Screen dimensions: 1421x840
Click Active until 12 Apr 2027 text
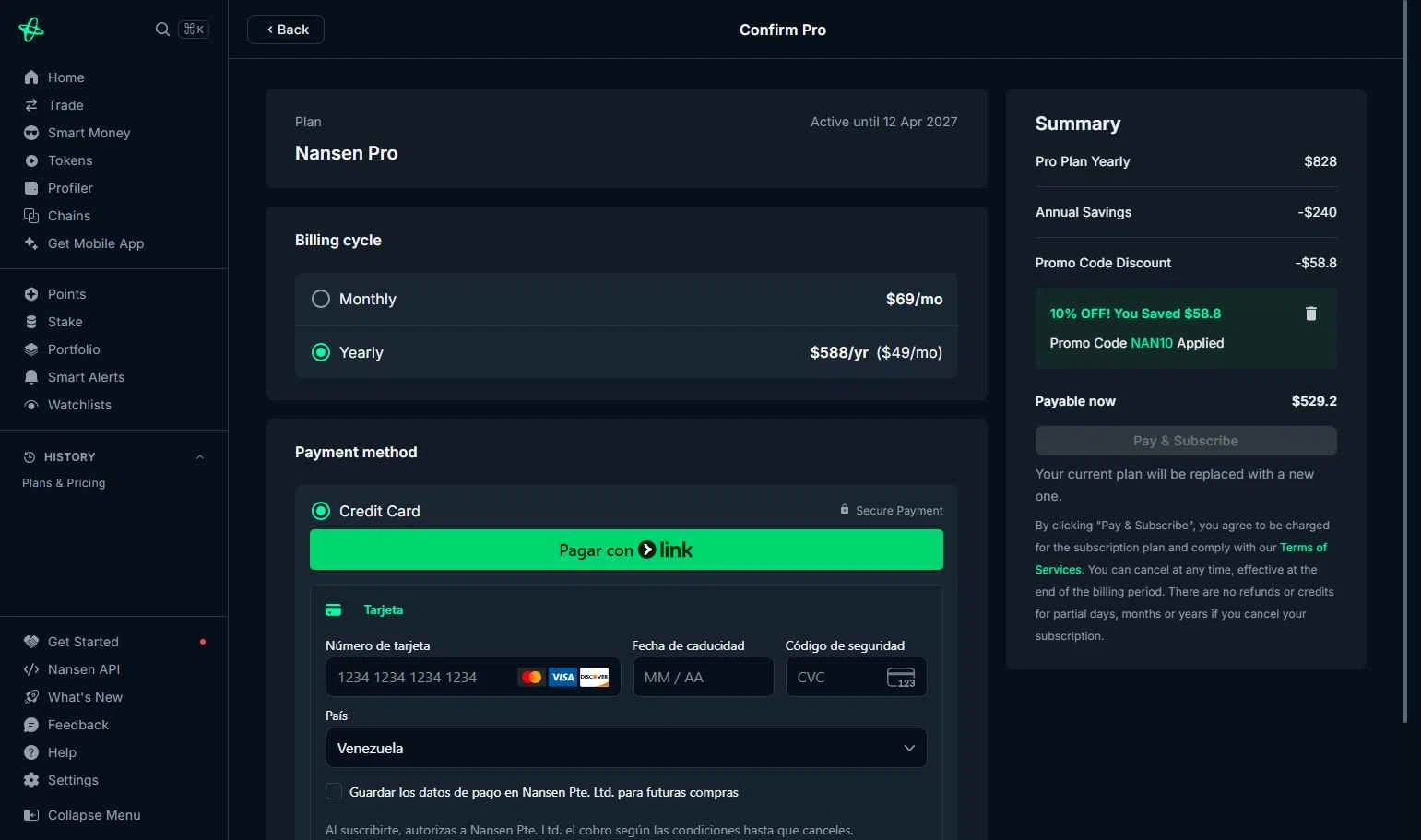[883, 122]
